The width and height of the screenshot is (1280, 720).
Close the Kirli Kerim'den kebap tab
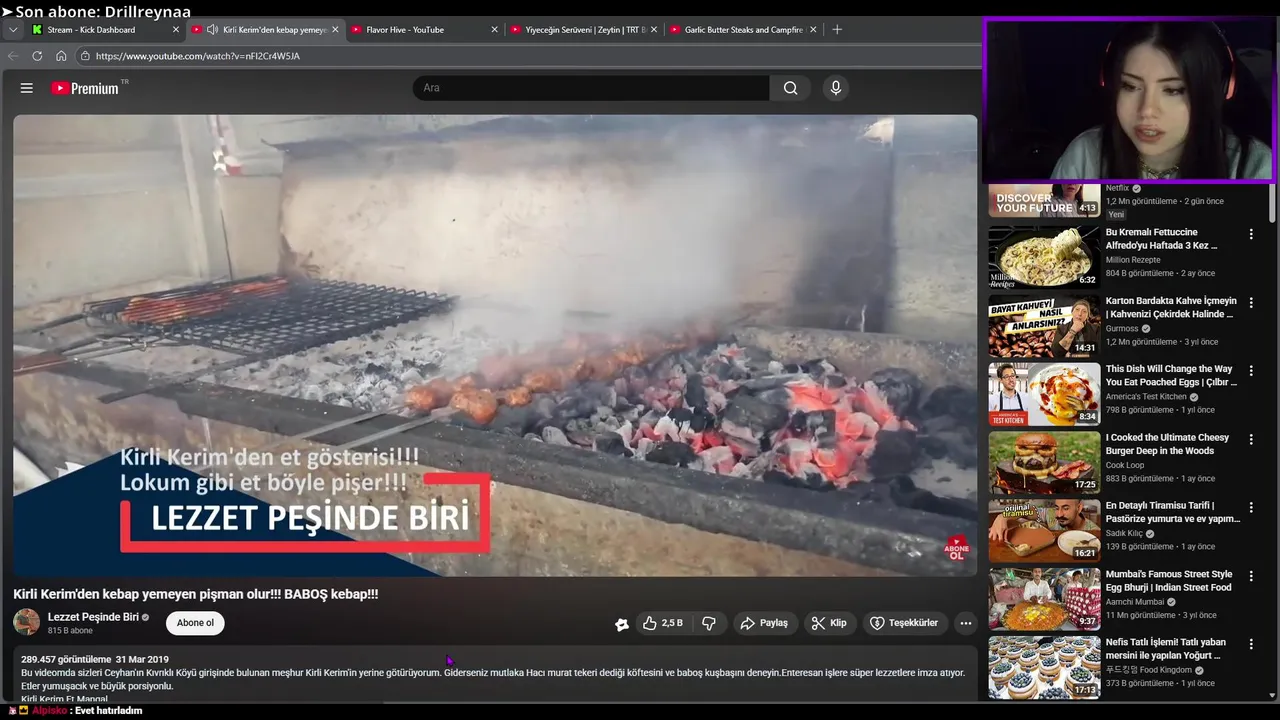tap(335, 30)
